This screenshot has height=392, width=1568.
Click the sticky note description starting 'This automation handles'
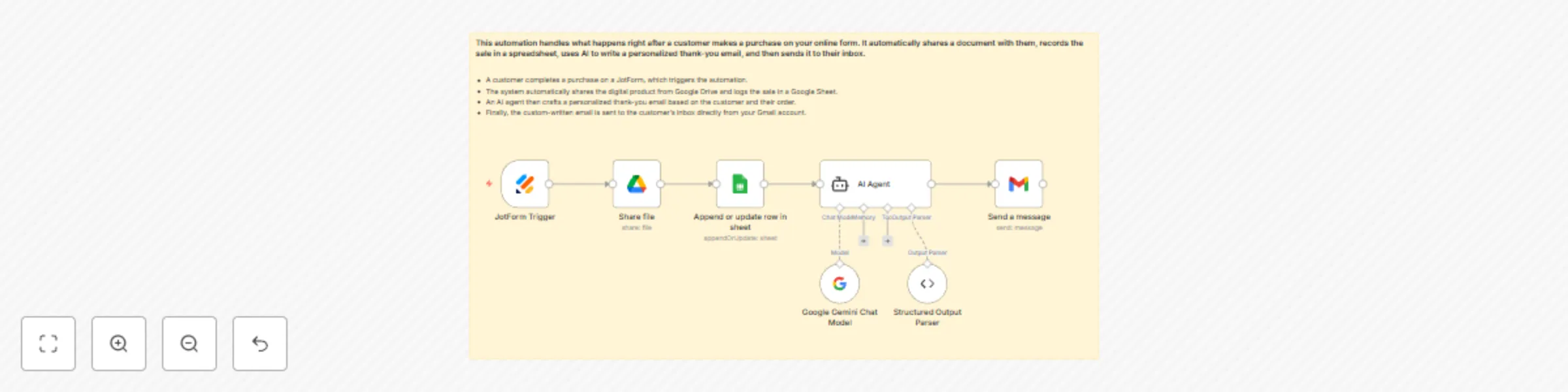click(779, 48)
